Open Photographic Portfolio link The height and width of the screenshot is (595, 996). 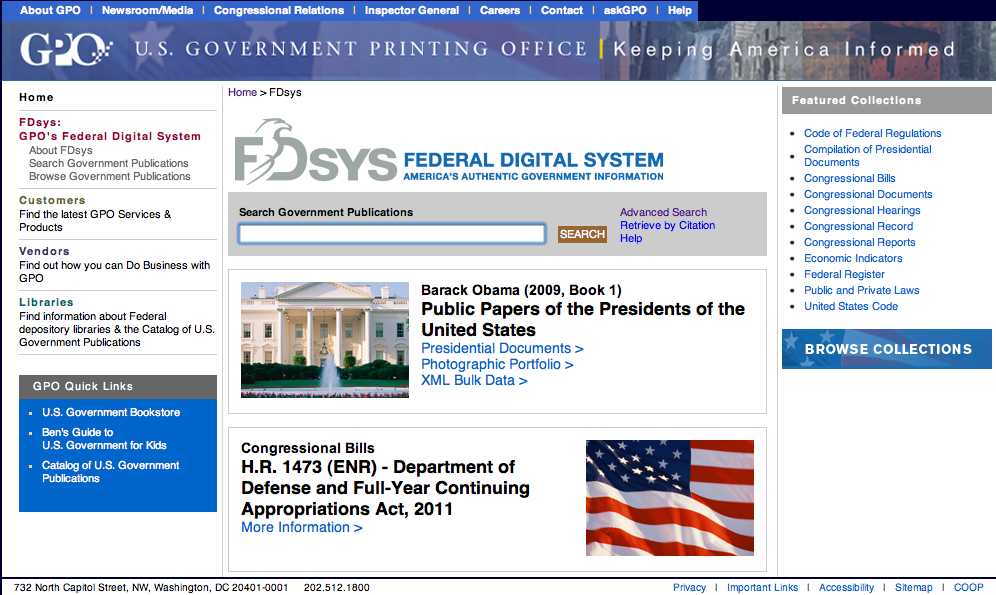pyautogui.click(x=497, y=364)
